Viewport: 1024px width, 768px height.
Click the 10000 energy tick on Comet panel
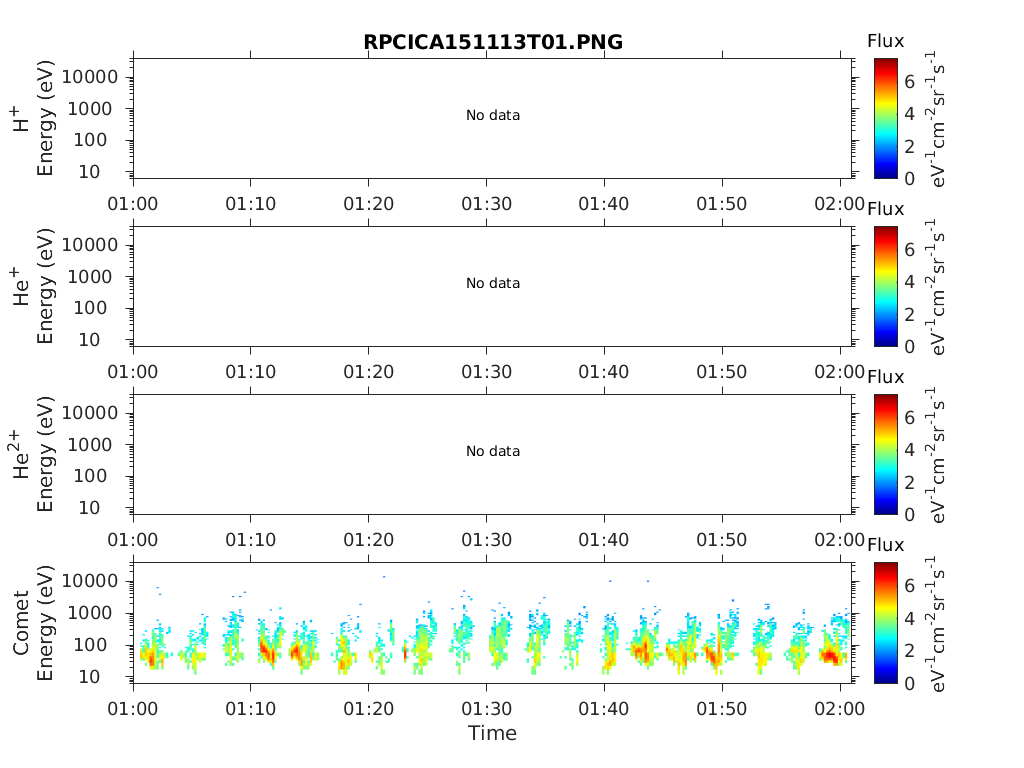[90, 581]
